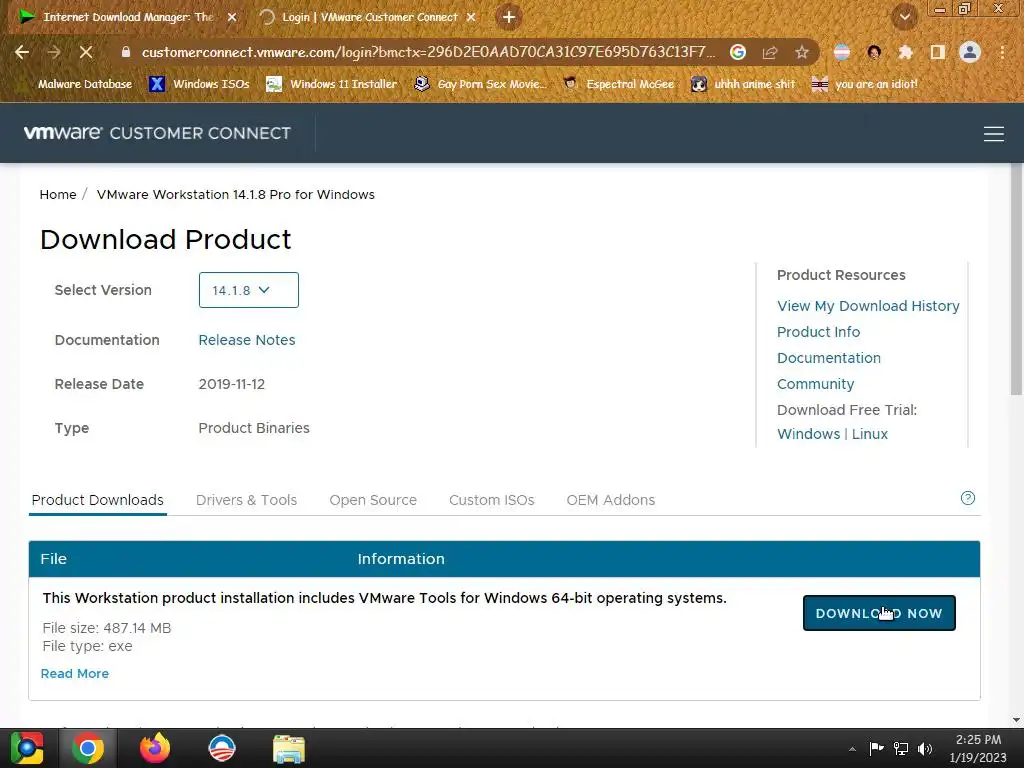Click Read More link

[74, 673]
